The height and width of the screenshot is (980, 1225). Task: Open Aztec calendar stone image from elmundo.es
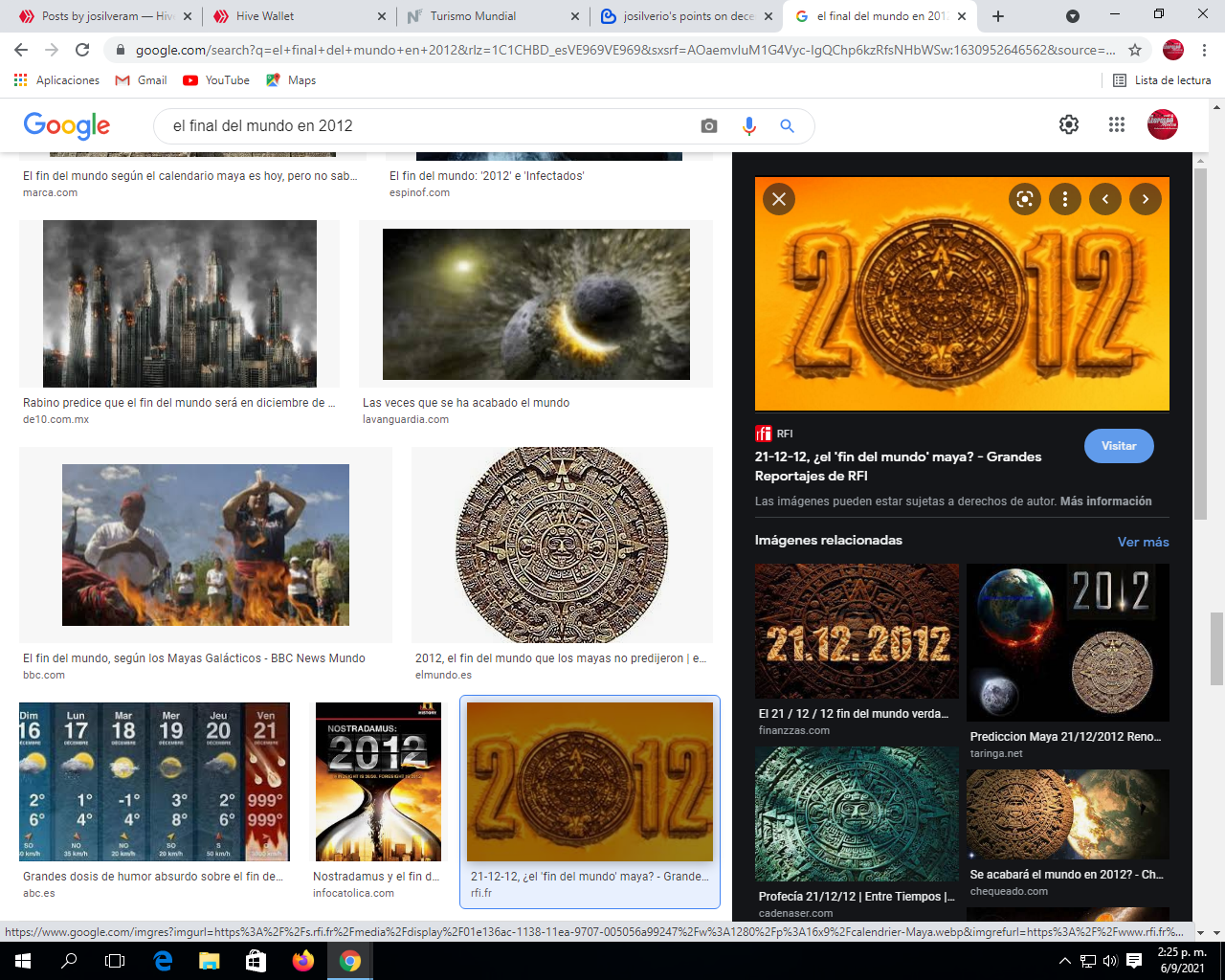point(563,545)
